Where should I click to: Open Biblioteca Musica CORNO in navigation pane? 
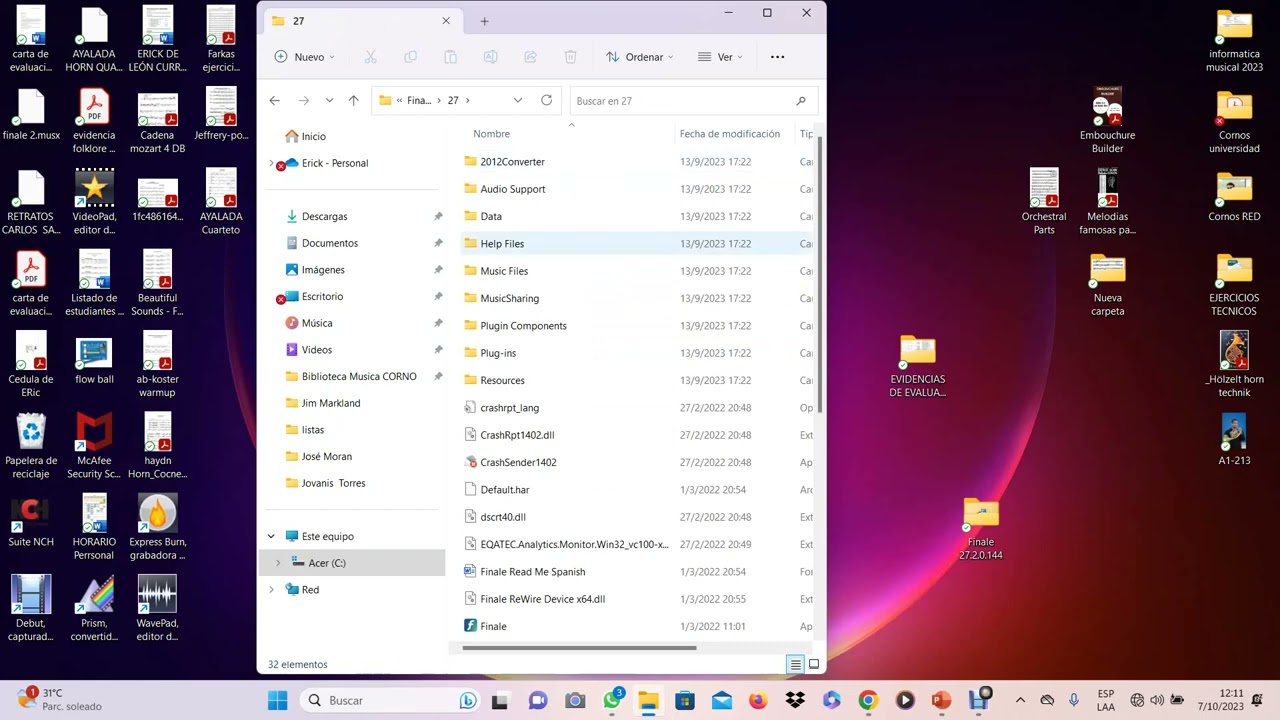coord(359,376)
